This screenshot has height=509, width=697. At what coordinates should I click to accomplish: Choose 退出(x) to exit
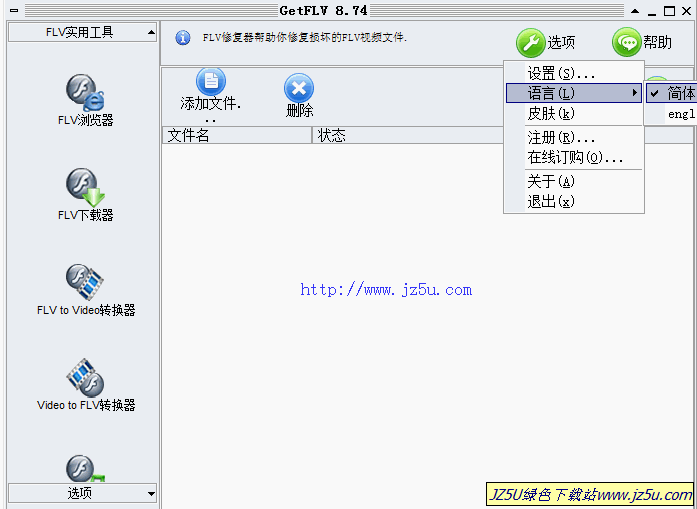(574, 201)
